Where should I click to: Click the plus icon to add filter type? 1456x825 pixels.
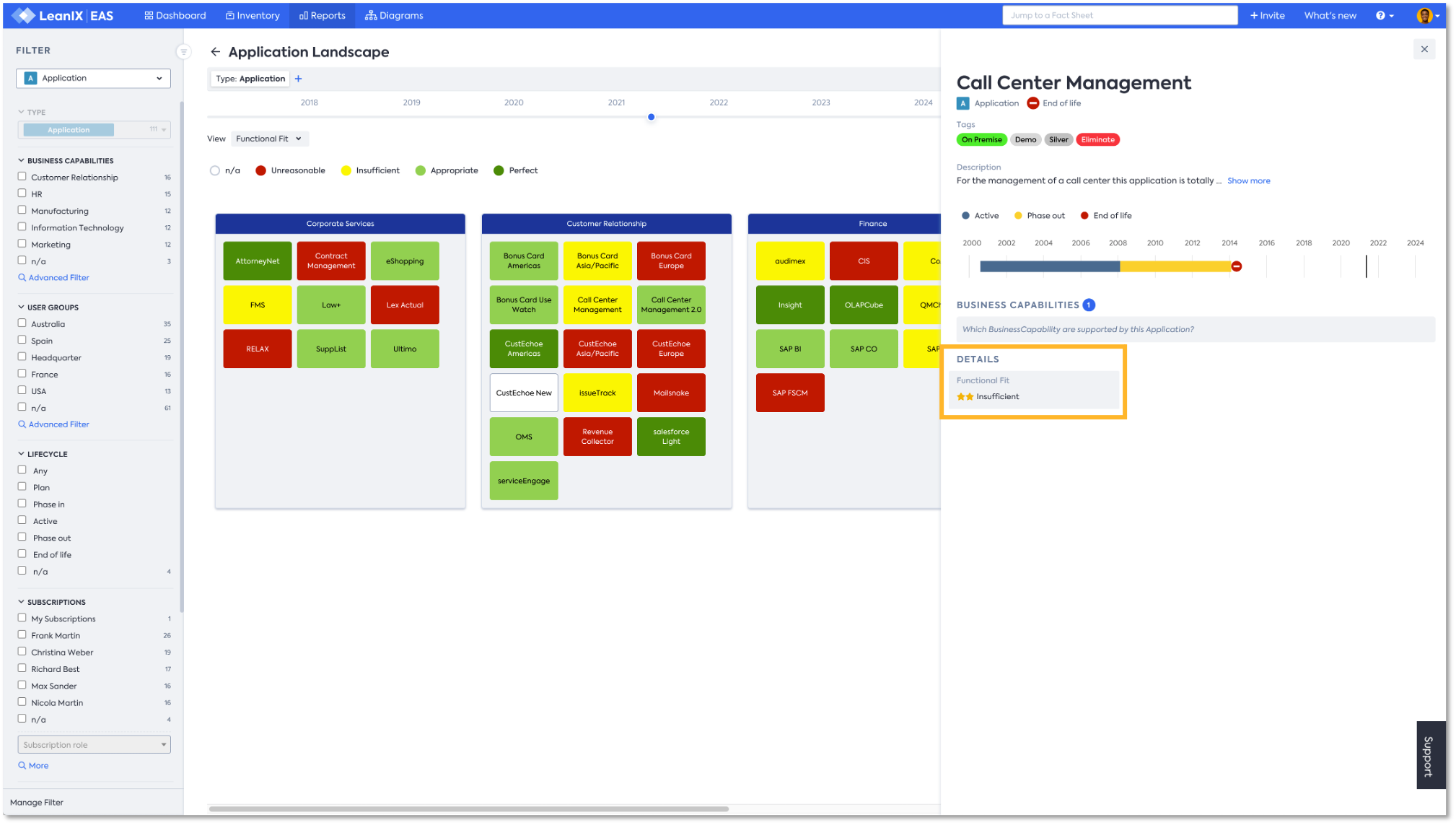[x=299, y=79]
